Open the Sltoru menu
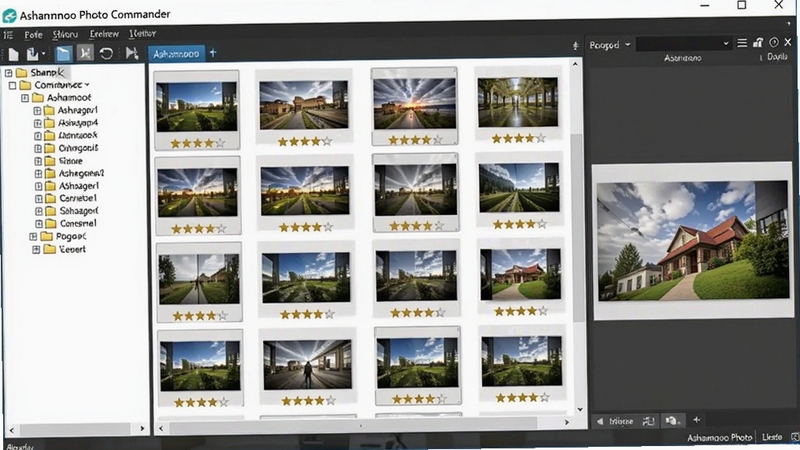 65,34
